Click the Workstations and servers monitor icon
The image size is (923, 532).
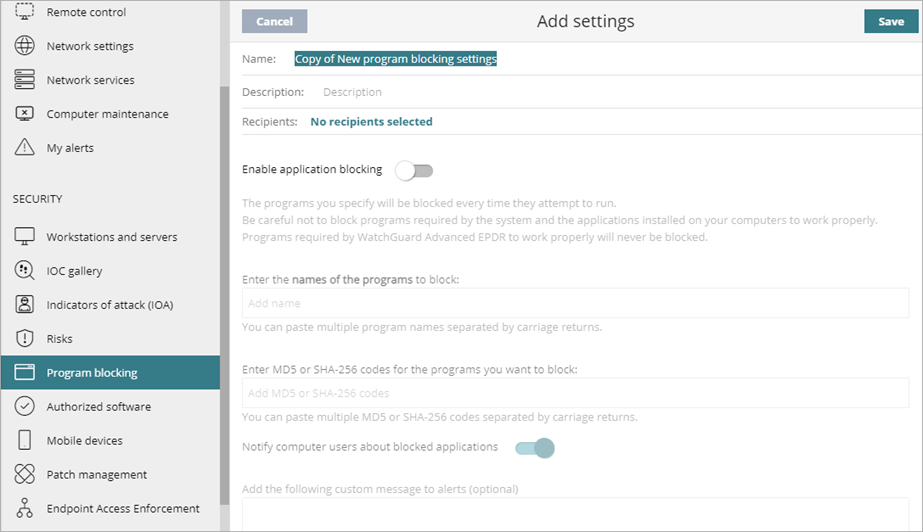(24, 237)
